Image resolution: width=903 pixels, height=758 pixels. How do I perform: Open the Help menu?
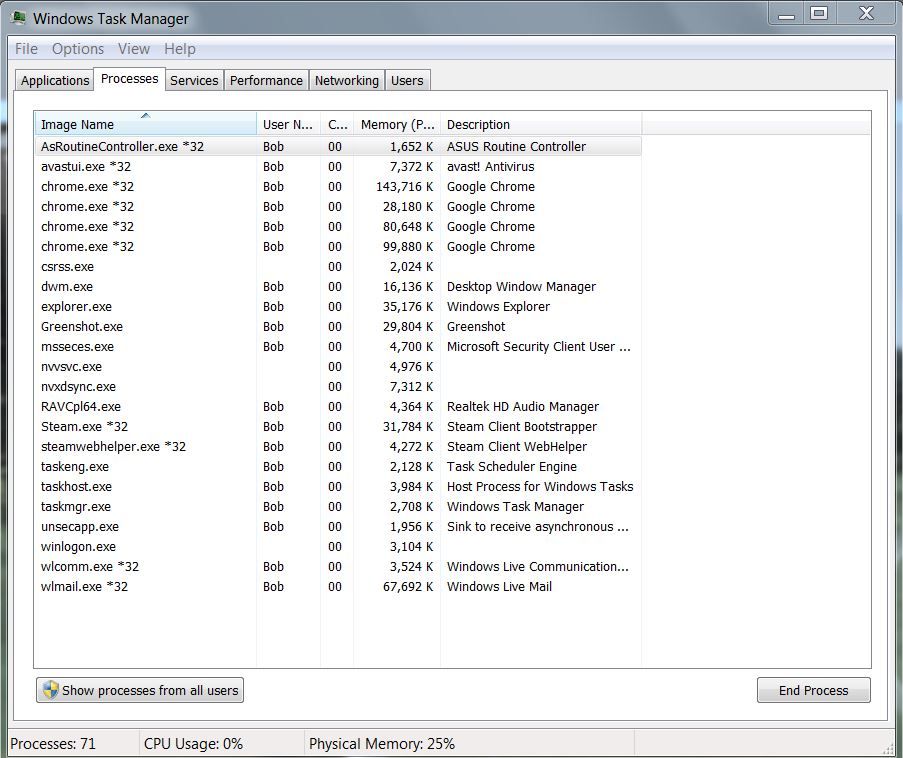(180, 48)
